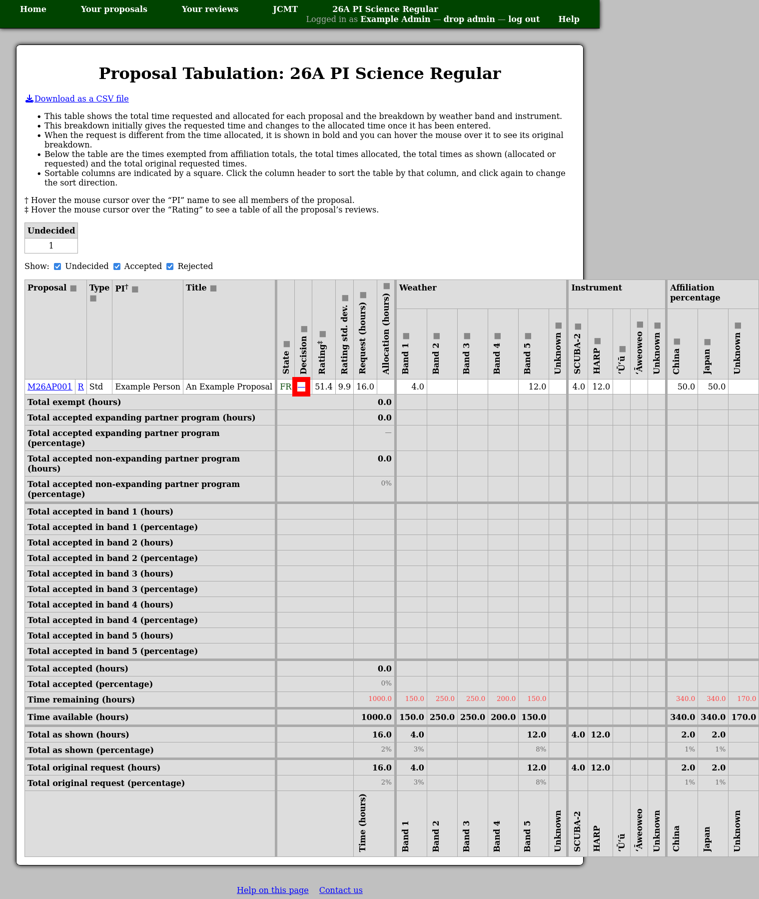Image resolution: width=759 pixels, height=899 pixels.
Task: Sort by Band 3 square
Action: (x=467, y=336)
